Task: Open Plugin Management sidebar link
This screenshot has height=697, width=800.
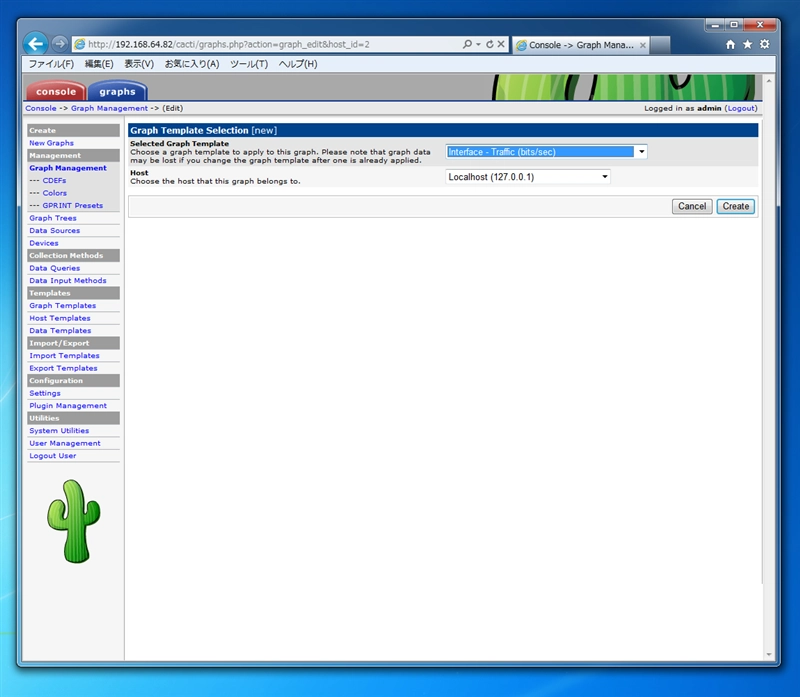Action: tap(68, 405)
